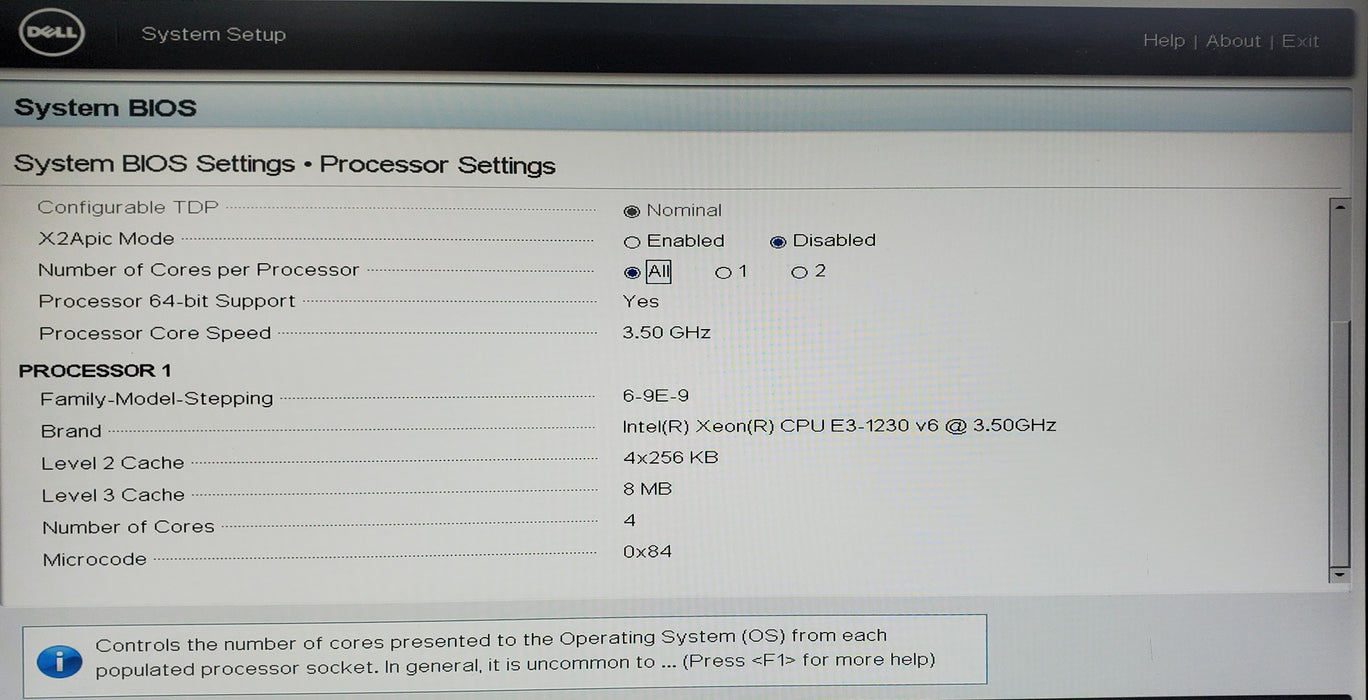Click the Yes value for 64-bit support
The height and width of the screenshot is (700, 1368).
click(x=641, y=302)
